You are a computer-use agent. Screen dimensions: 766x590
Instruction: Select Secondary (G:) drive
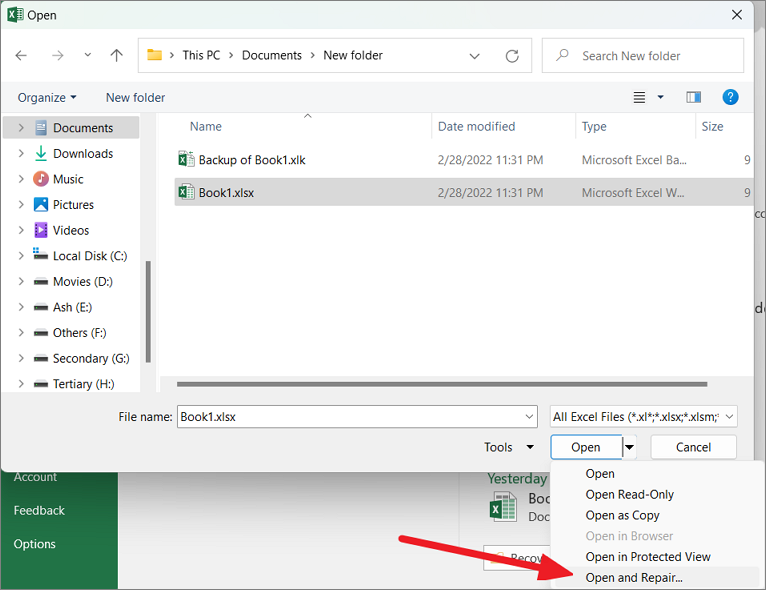(91, 358)
